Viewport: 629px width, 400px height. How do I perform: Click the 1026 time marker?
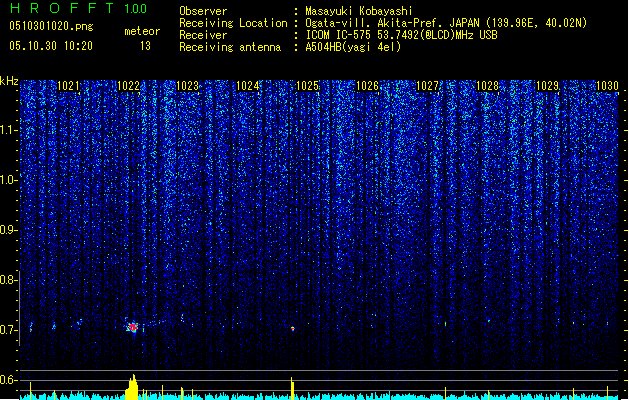(x=367, y=86)
